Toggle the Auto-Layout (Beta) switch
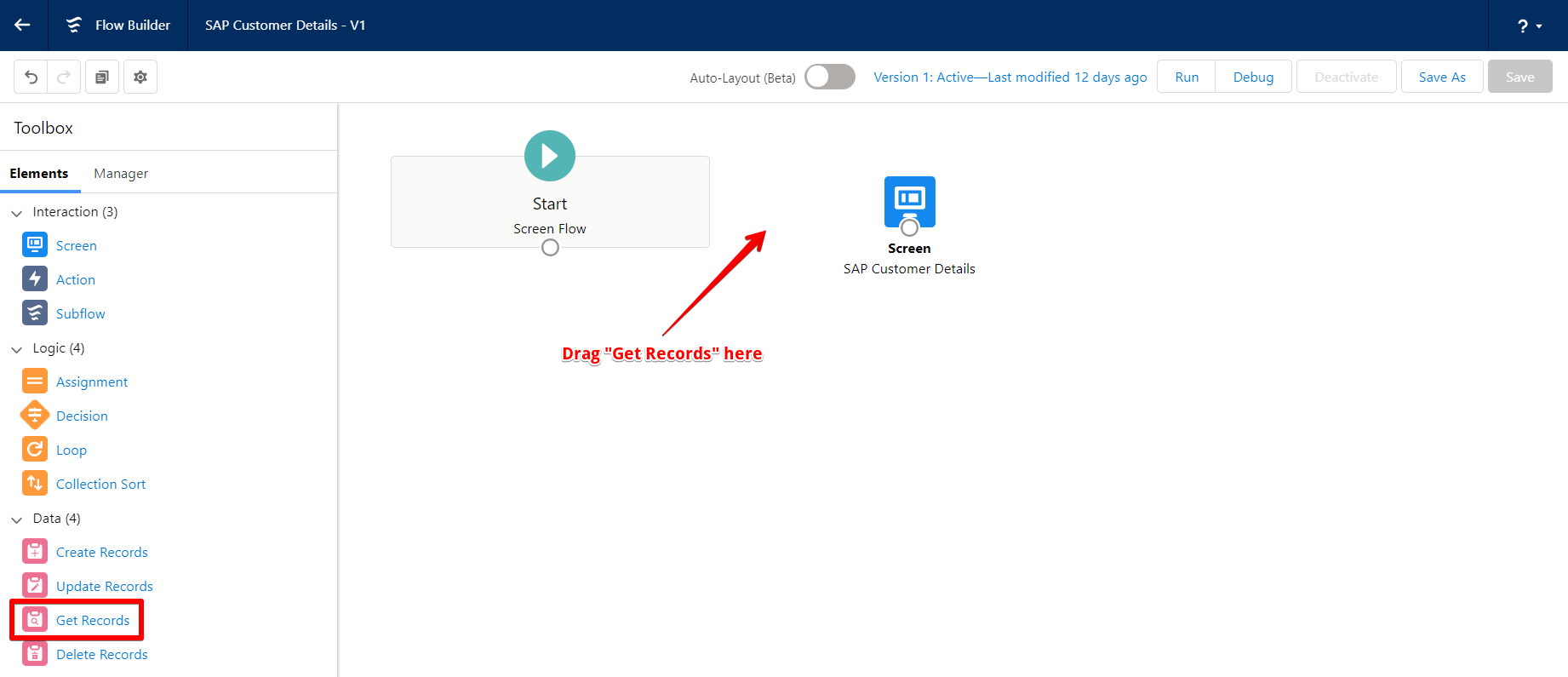This screenshot has width=1568, height=677. point(830,77)
